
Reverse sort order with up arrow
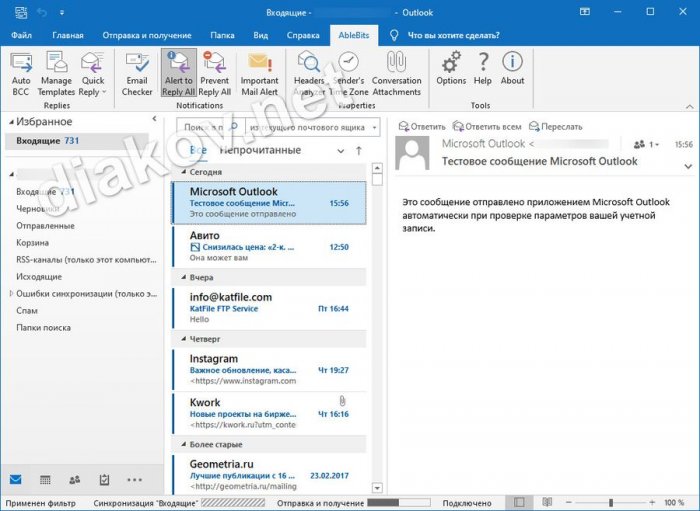pos(358,151)
